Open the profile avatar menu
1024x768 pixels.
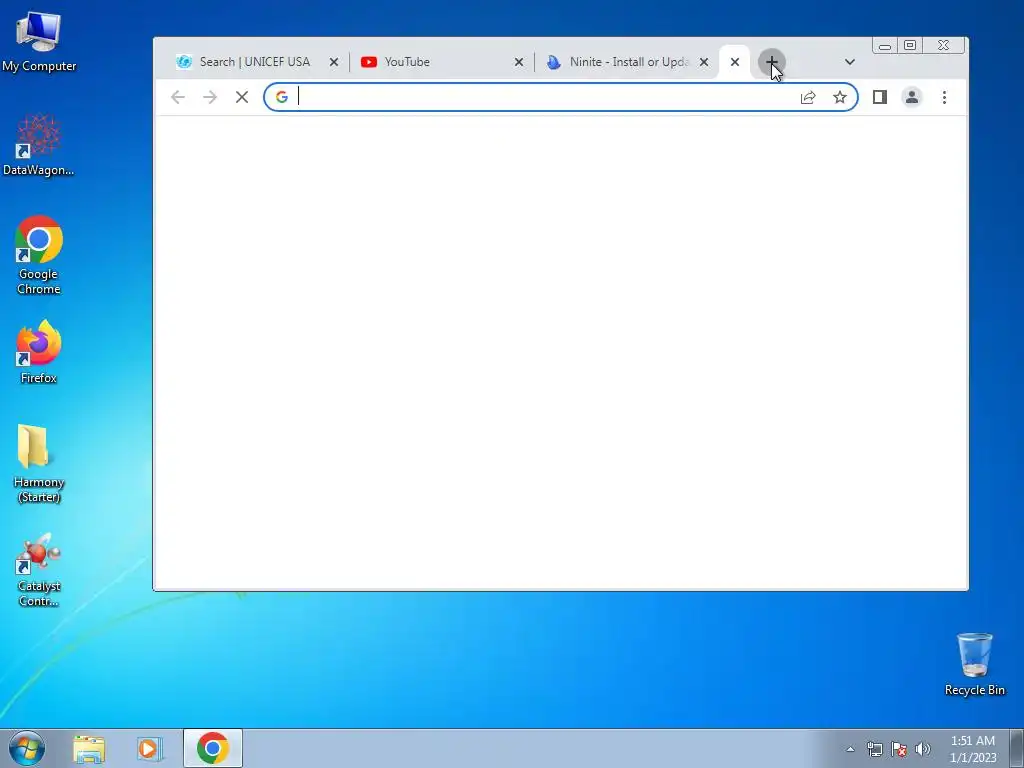coord(912,97)
